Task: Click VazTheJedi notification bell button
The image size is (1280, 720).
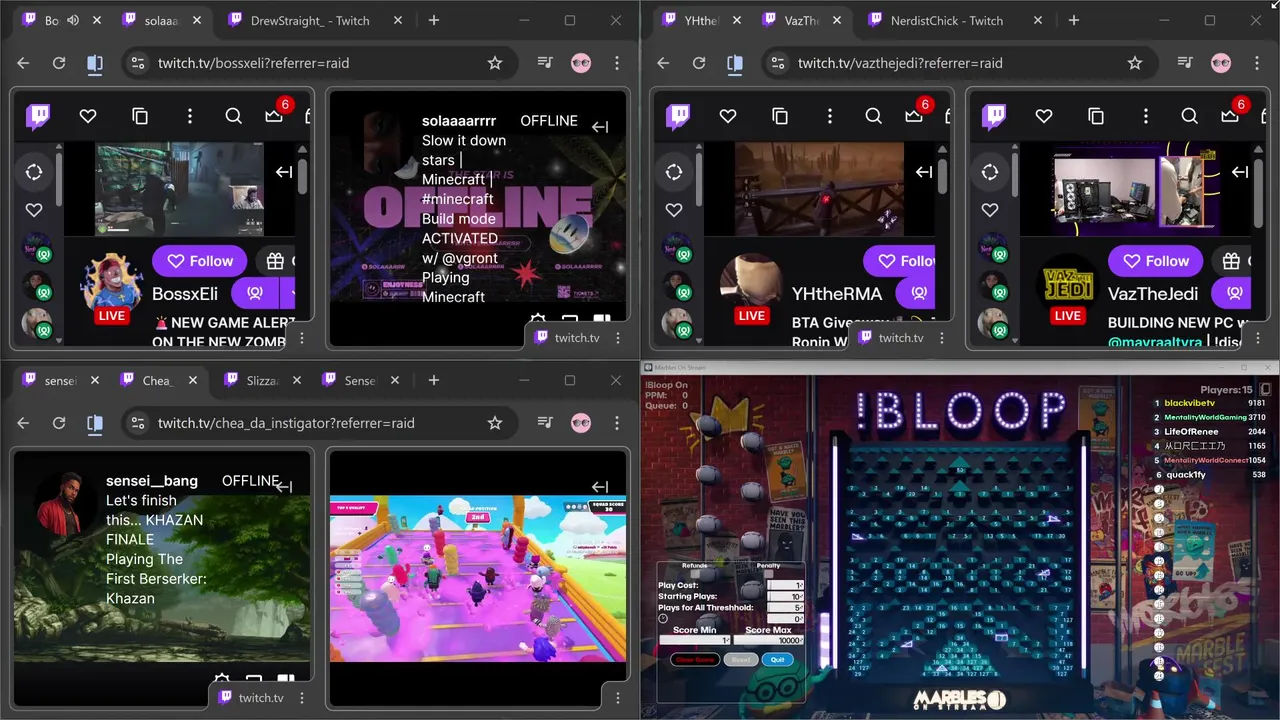Action: point(1232,294)
